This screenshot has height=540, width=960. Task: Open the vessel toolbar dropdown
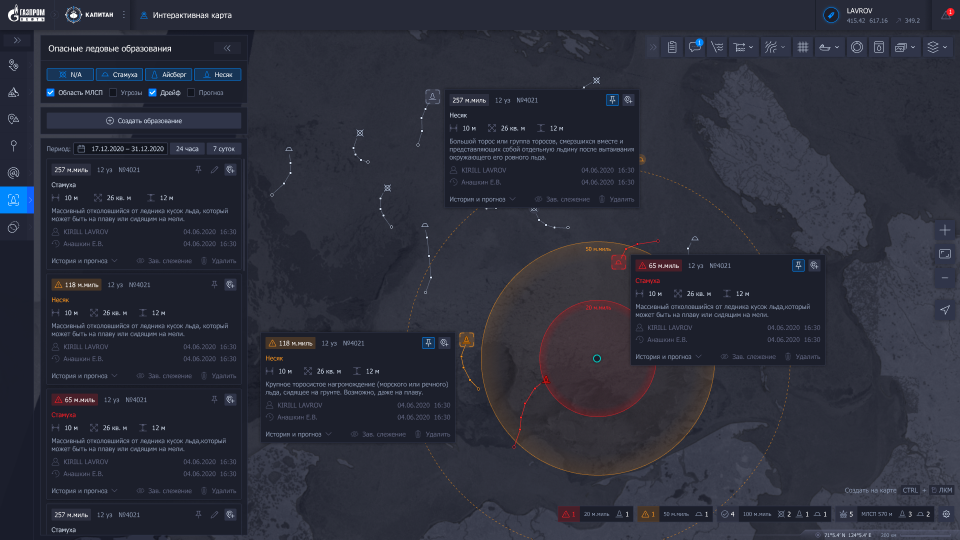coord(829,46)
